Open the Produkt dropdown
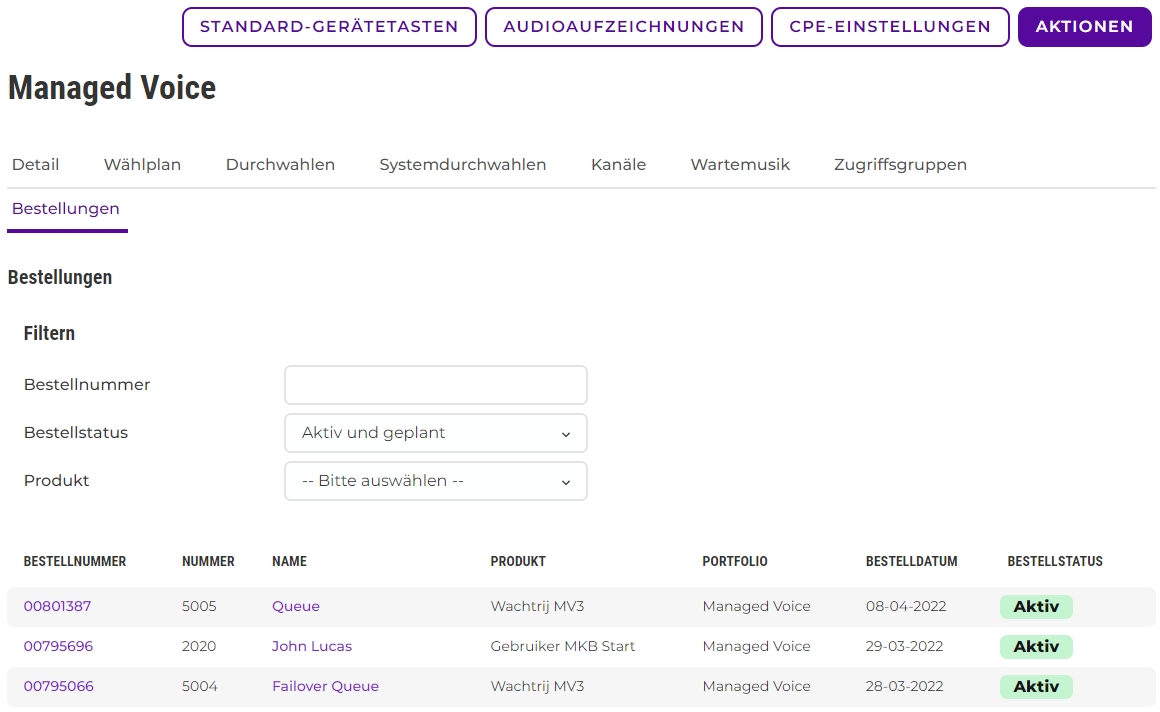The image size is (1160, 712). [x=436, y=481]
